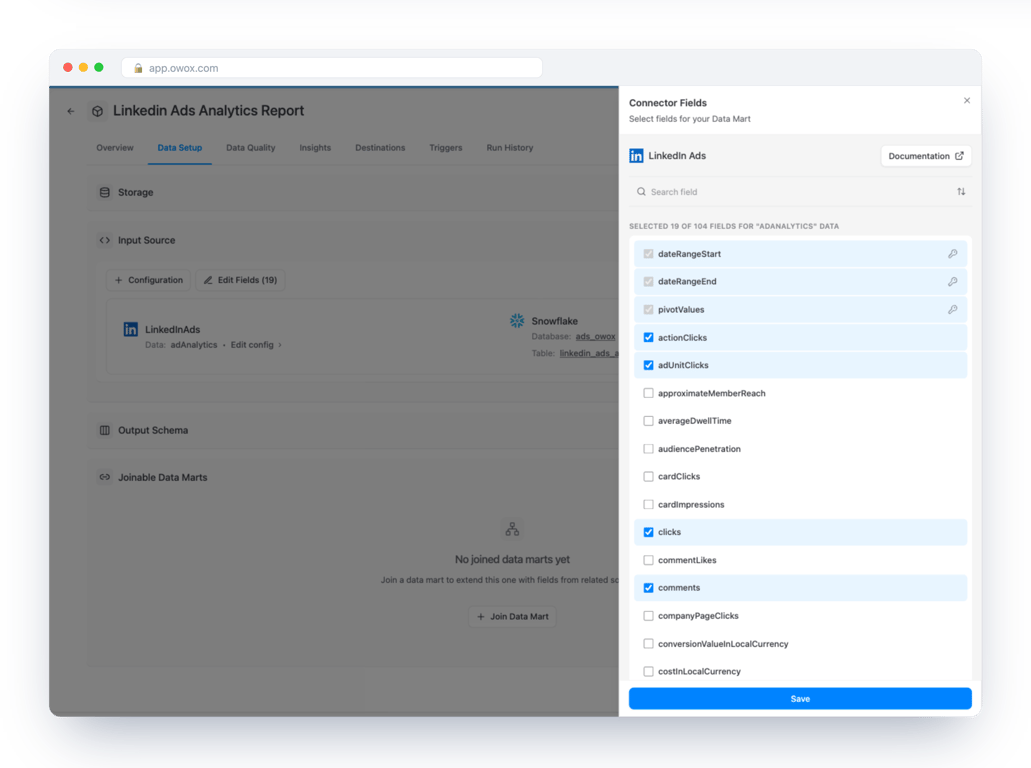The height and width of the screenshot is (768, 1031).
Task: Open the Edit config link
Action: click(256, 345)
